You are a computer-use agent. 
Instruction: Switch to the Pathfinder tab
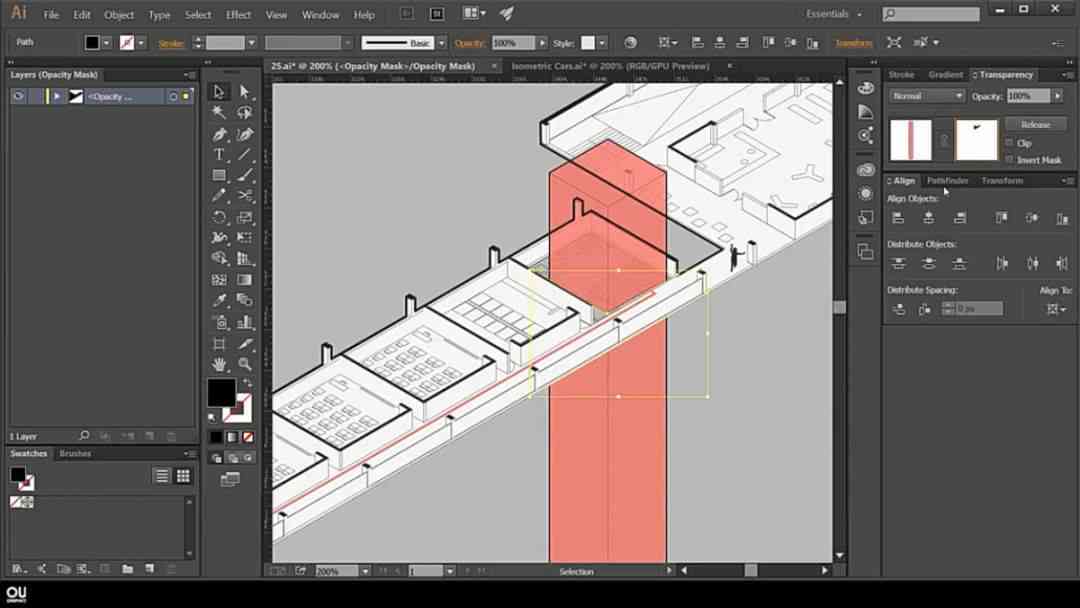(947, 180)
